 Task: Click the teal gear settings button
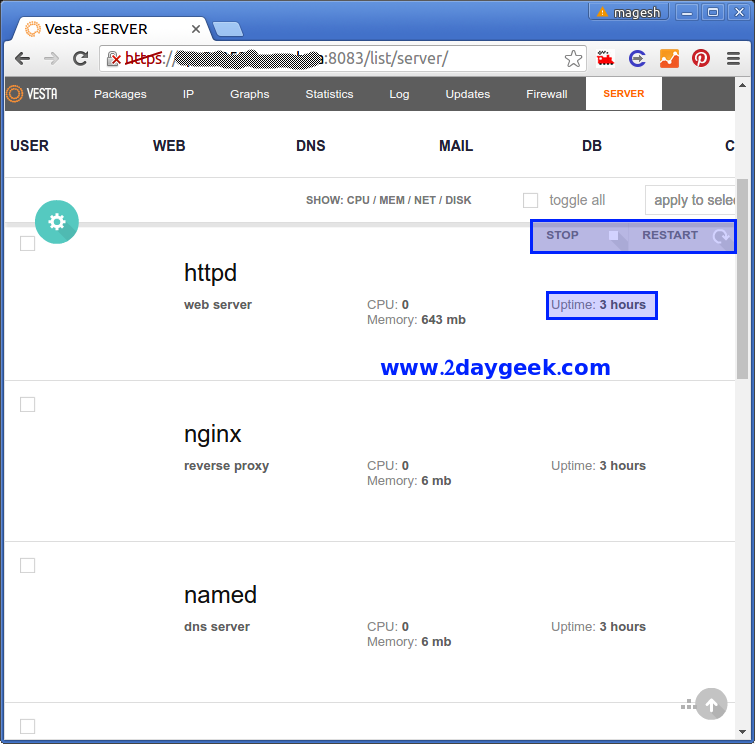coord(57,222)
